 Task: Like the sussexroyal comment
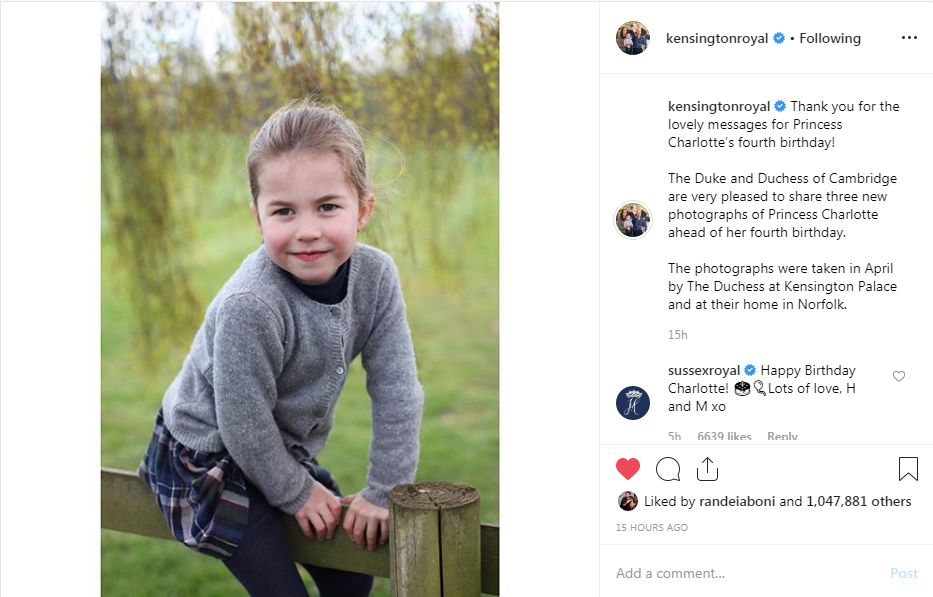pos(898,377)
